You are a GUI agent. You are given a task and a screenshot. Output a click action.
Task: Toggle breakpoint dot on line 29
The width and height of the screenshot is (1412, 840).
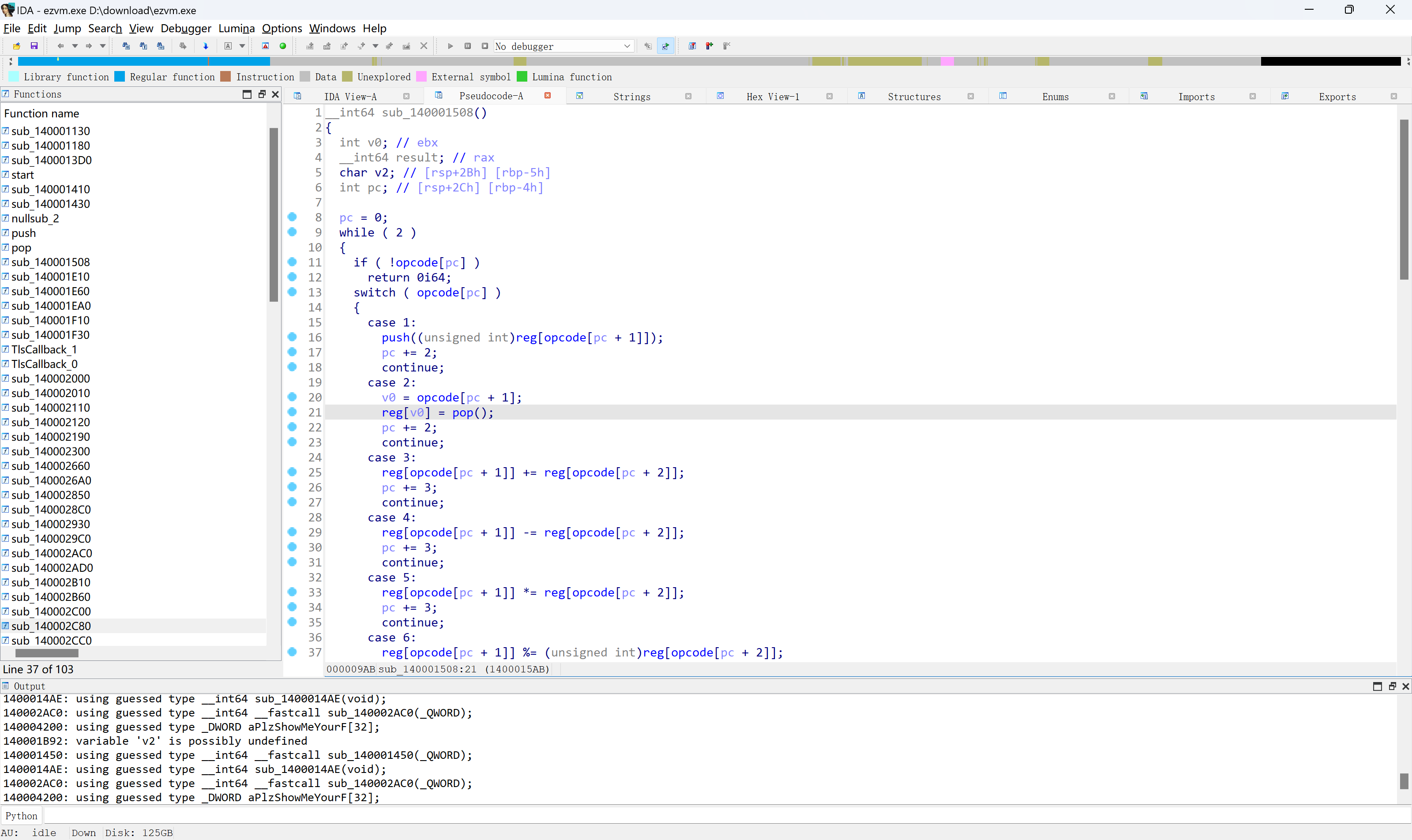tap(292, 532)
